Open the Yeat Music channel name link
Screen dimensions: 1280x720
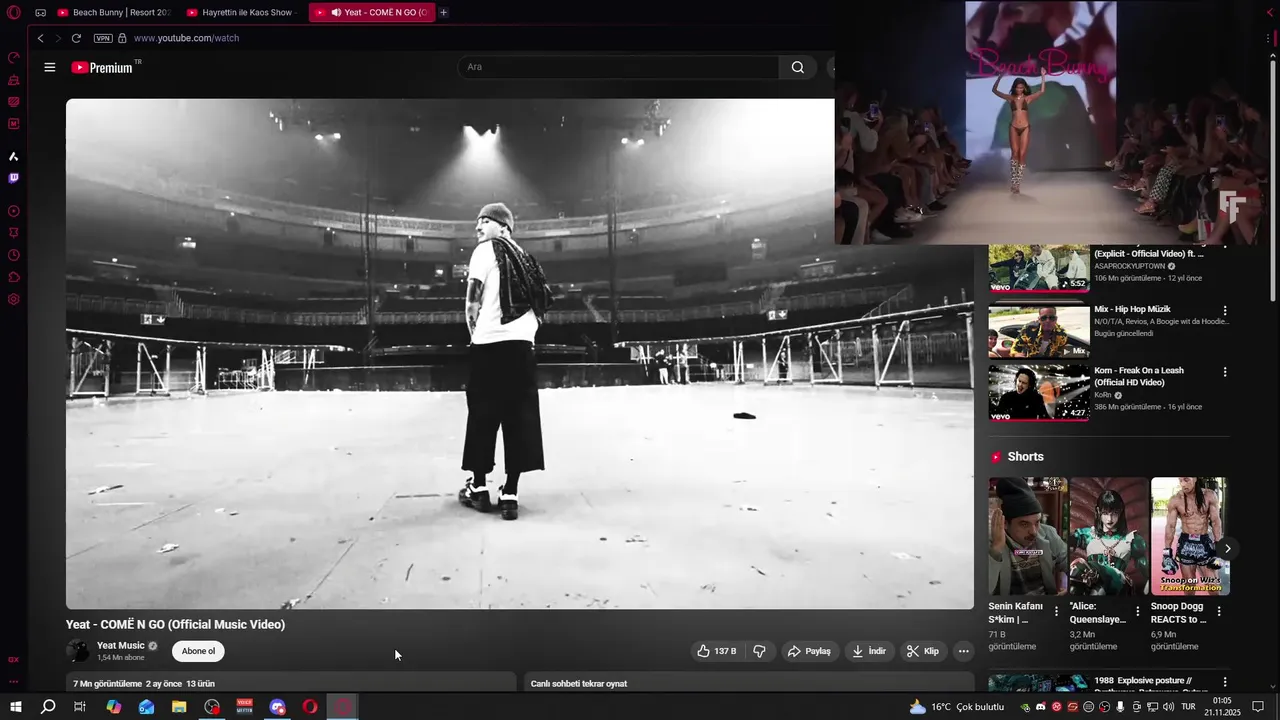click(x=121, y=646)
